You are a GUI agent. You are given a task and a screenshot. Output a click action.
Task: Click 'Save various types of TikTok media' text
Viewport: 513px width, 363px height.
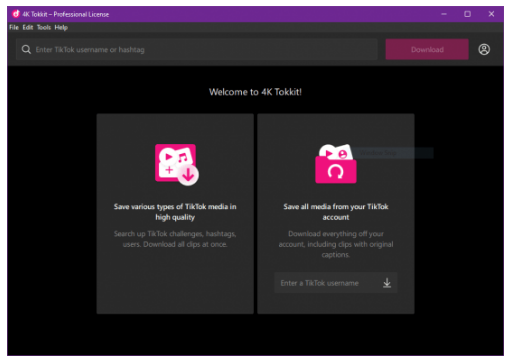pyautogui.click(x=175, y=212)
